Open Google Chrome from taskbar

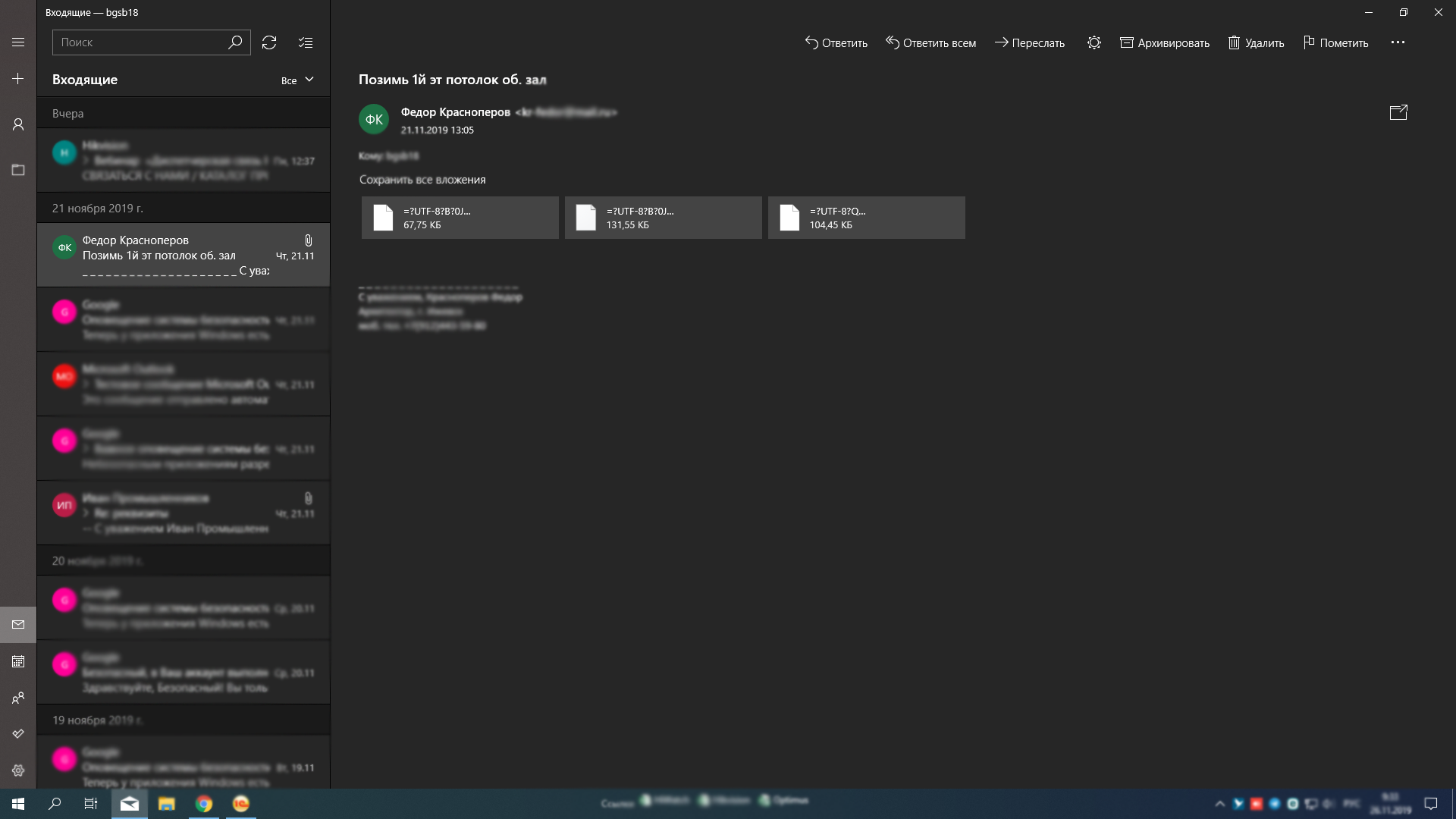point(204,804)
